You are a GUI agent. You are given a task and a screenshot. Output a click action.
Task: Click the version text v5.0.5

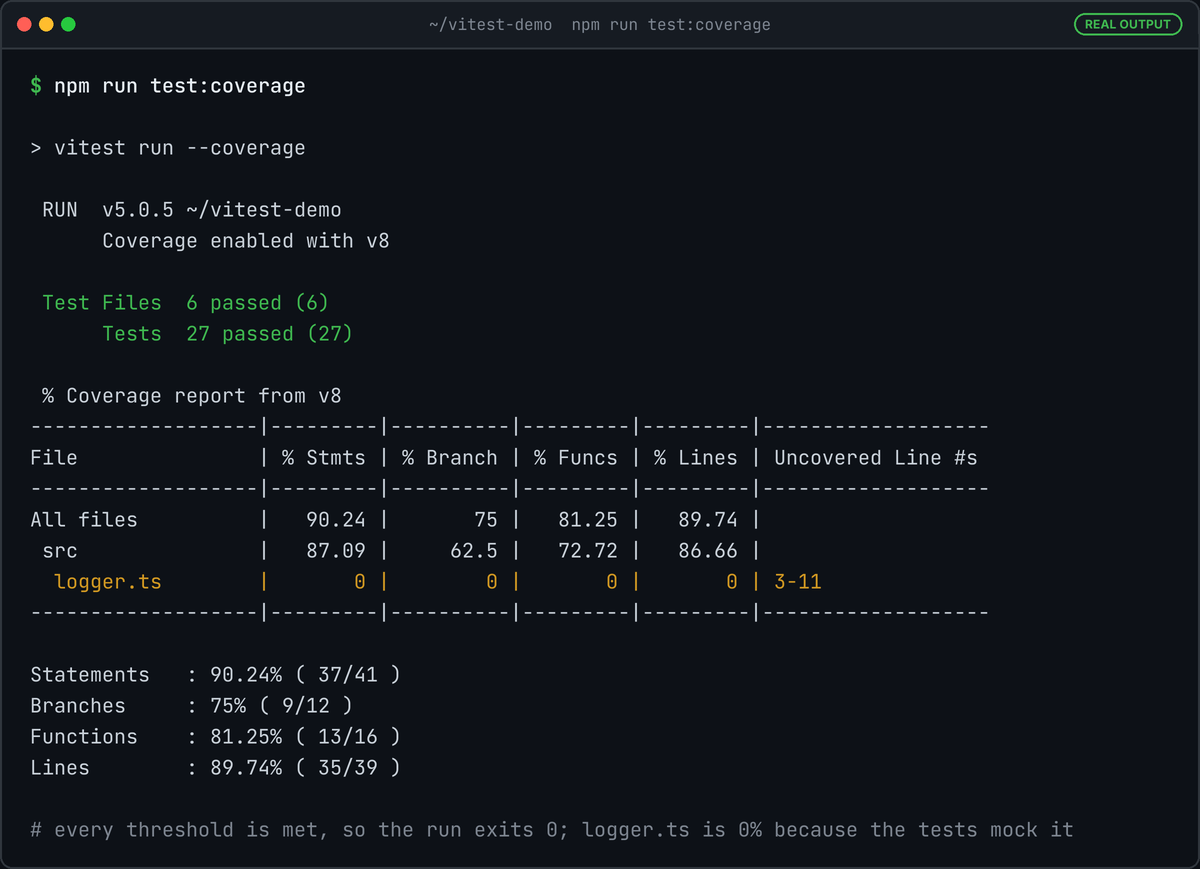coord(138,210)
